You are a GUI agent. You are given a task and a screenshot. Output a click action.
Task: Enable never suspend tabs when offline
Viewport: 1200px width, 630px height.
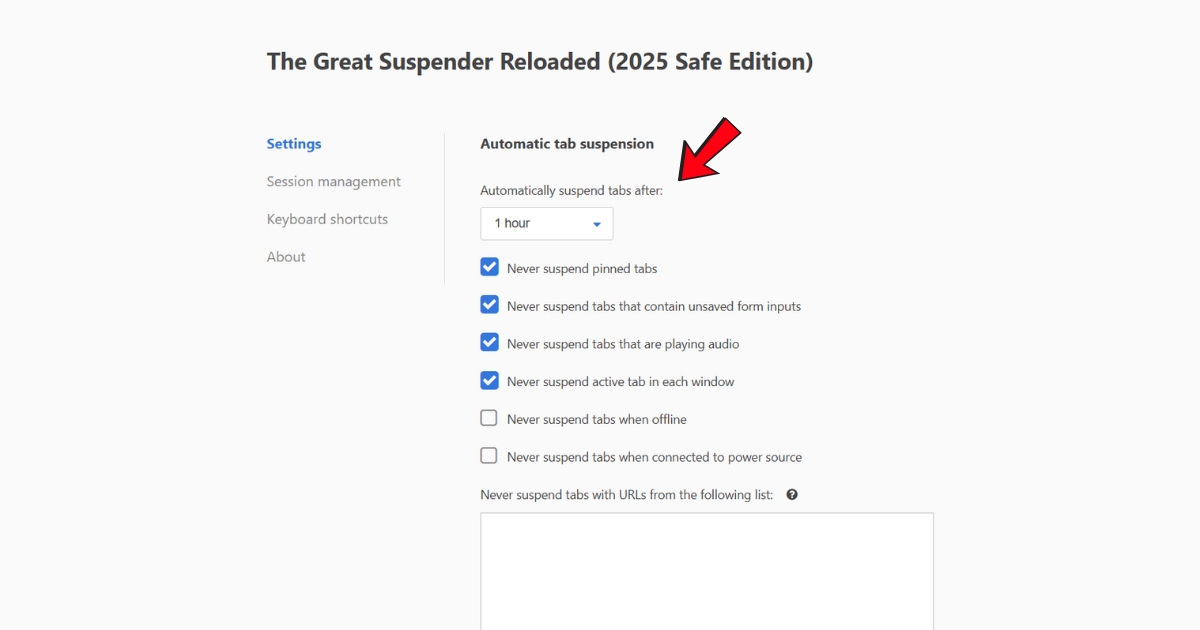489,417
